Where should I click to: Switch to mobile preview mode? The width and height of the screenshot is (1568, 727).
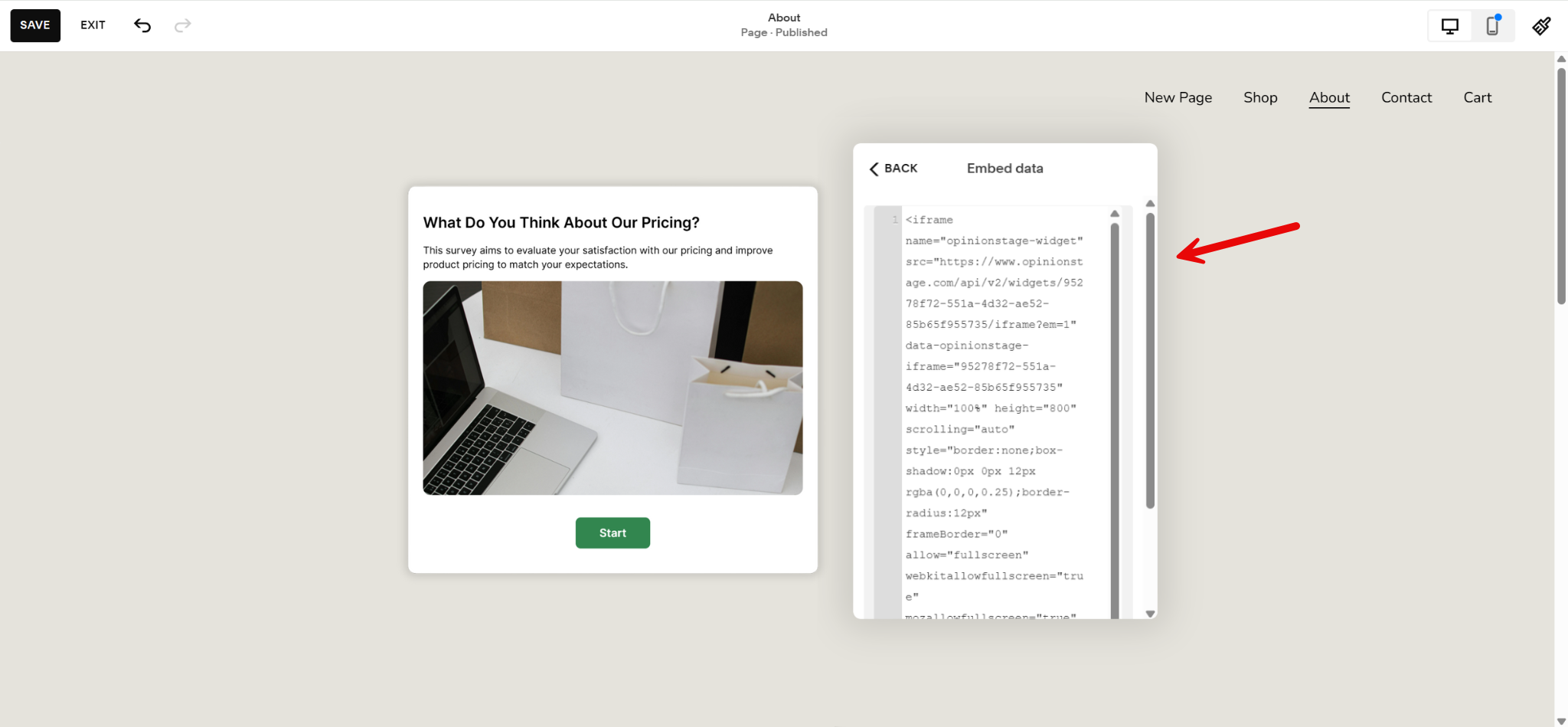coord(1491,25)
